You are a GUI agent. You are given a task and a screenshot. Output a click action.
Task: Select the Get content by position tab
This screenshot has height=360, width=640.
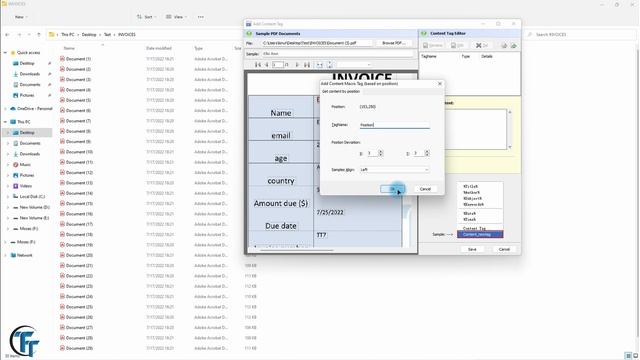pos(341,91)
